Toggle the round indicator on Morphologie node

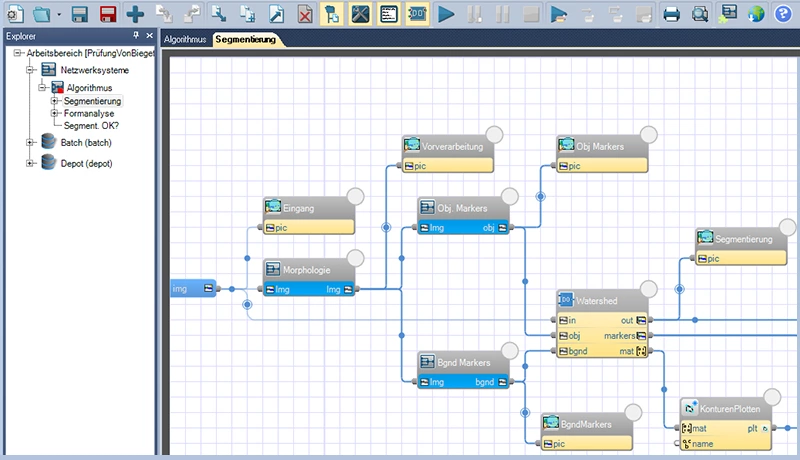click(x=355, y=259)
